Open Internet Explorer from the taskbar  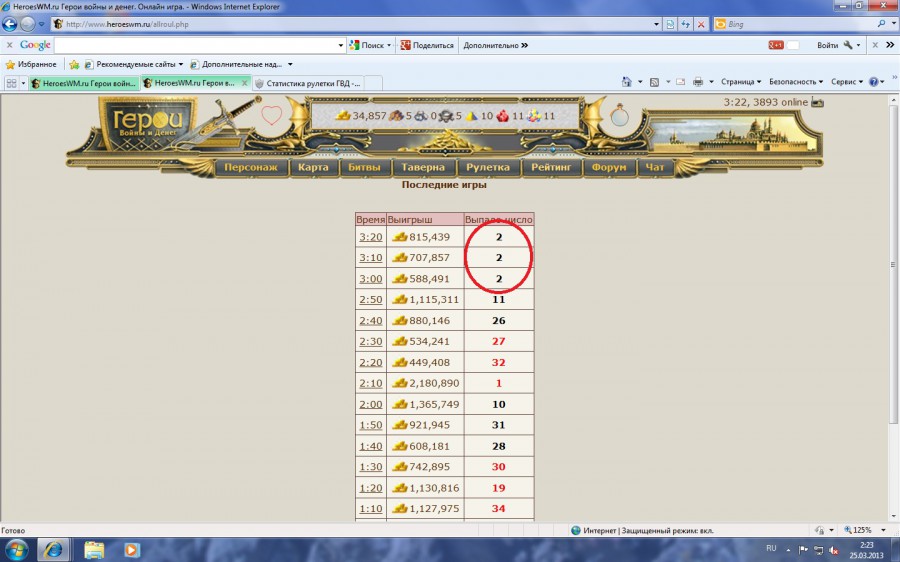tap(52, 549)
